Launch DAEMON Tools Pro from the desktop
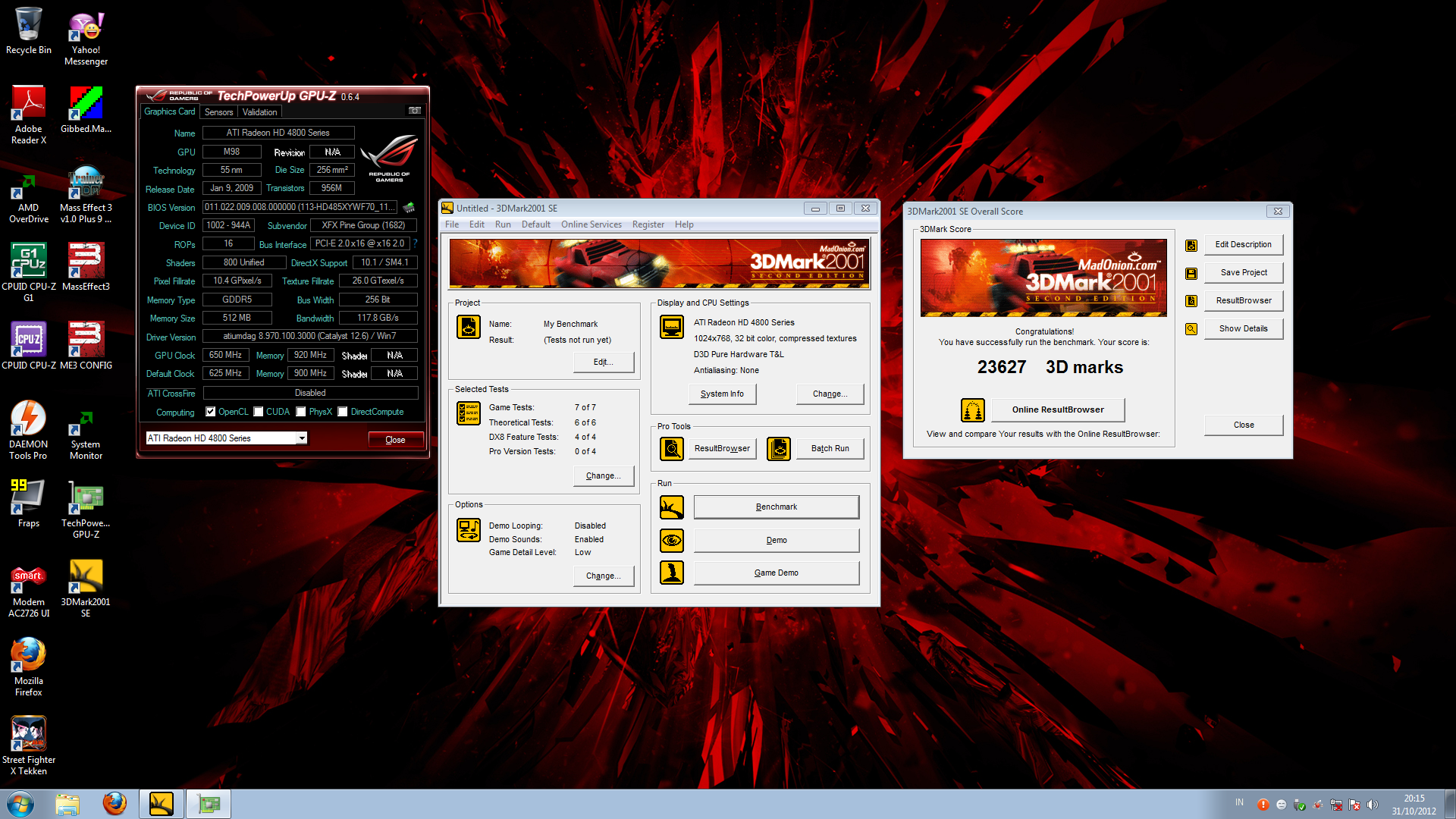The height and width of the screenshot is (819, 1456). tap(28, 431)
